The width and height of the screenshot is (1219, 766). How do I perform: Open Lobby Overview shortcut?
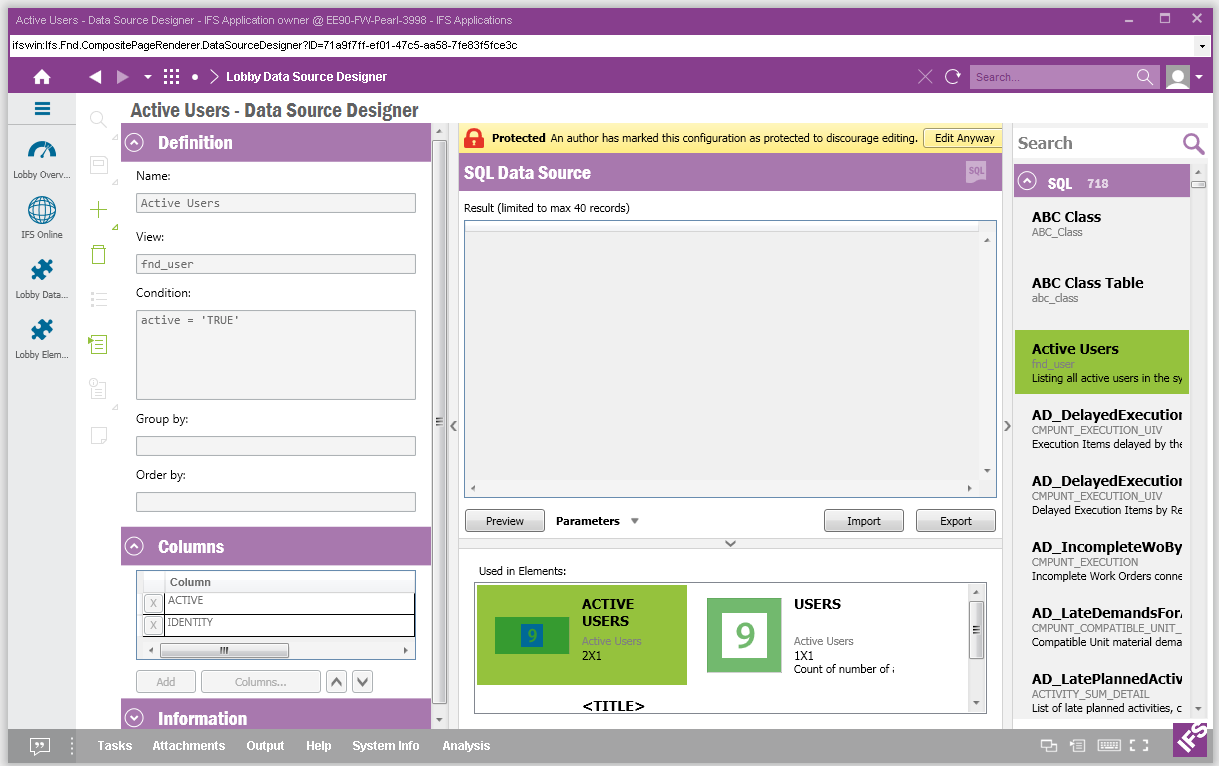[42, 158]
